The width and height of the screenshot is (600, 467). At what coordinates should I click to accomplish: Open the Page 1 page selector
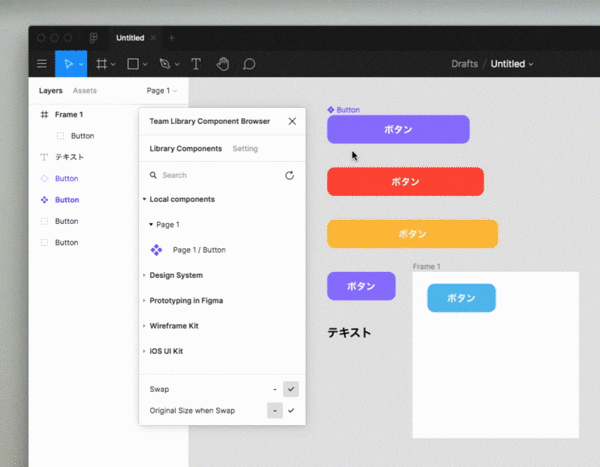[162, 91]
